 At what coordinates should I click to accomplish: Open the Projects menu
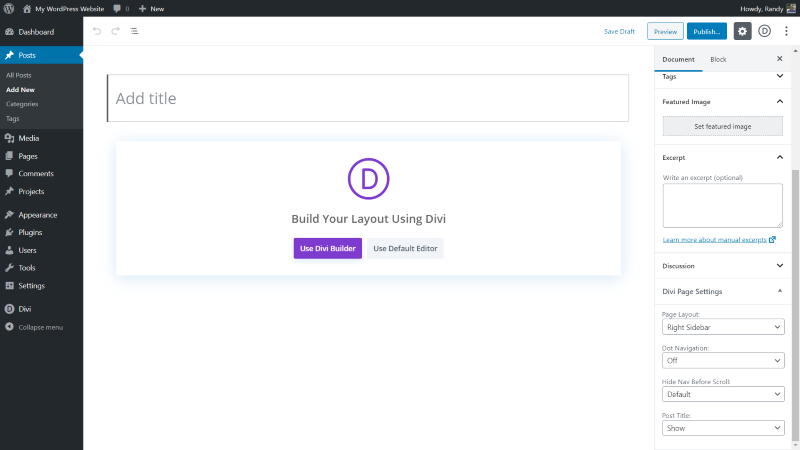coord(41,191)
